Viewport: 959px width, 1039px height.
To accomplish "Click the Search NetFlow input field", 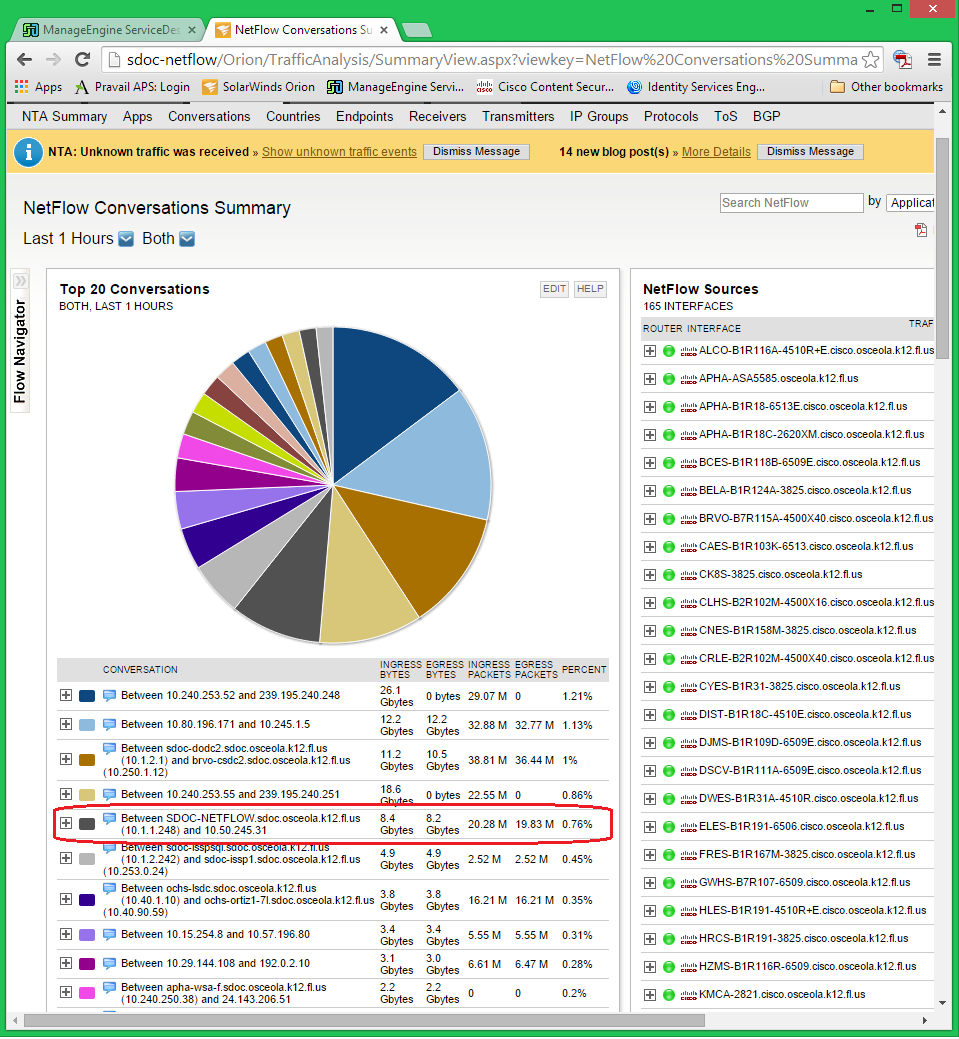I will point(791,203).
